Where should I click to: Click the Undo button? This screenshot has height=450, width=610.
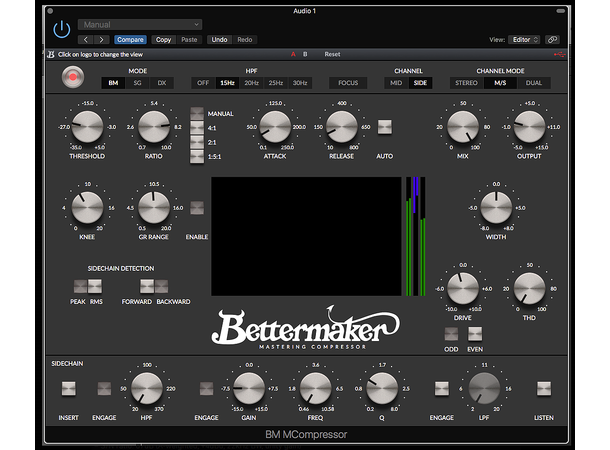[x=219, y=40]
